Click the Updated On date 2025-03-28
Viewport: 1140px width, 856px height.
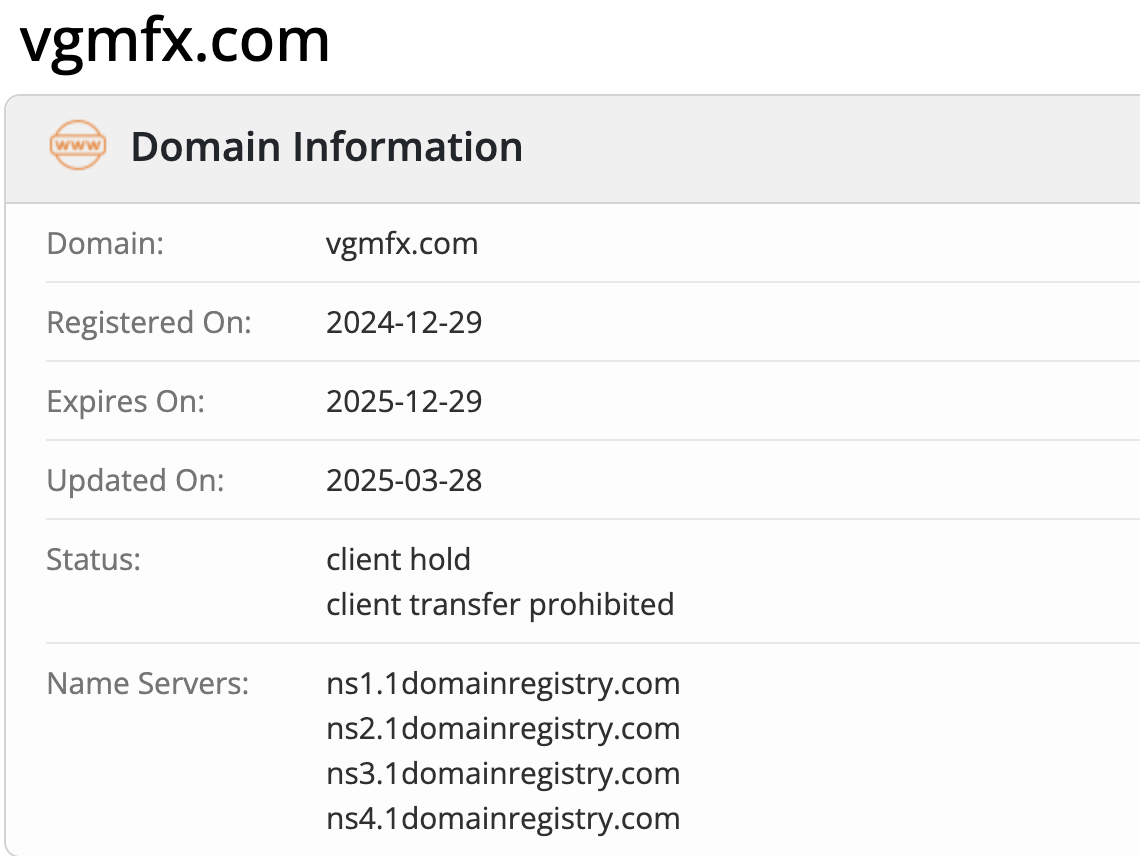tap(404, 480)
